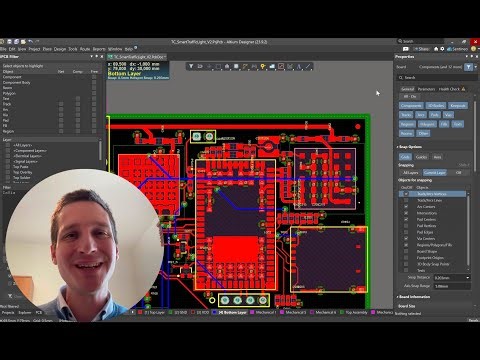Select the All Layers snapping option

coord(410,173)
